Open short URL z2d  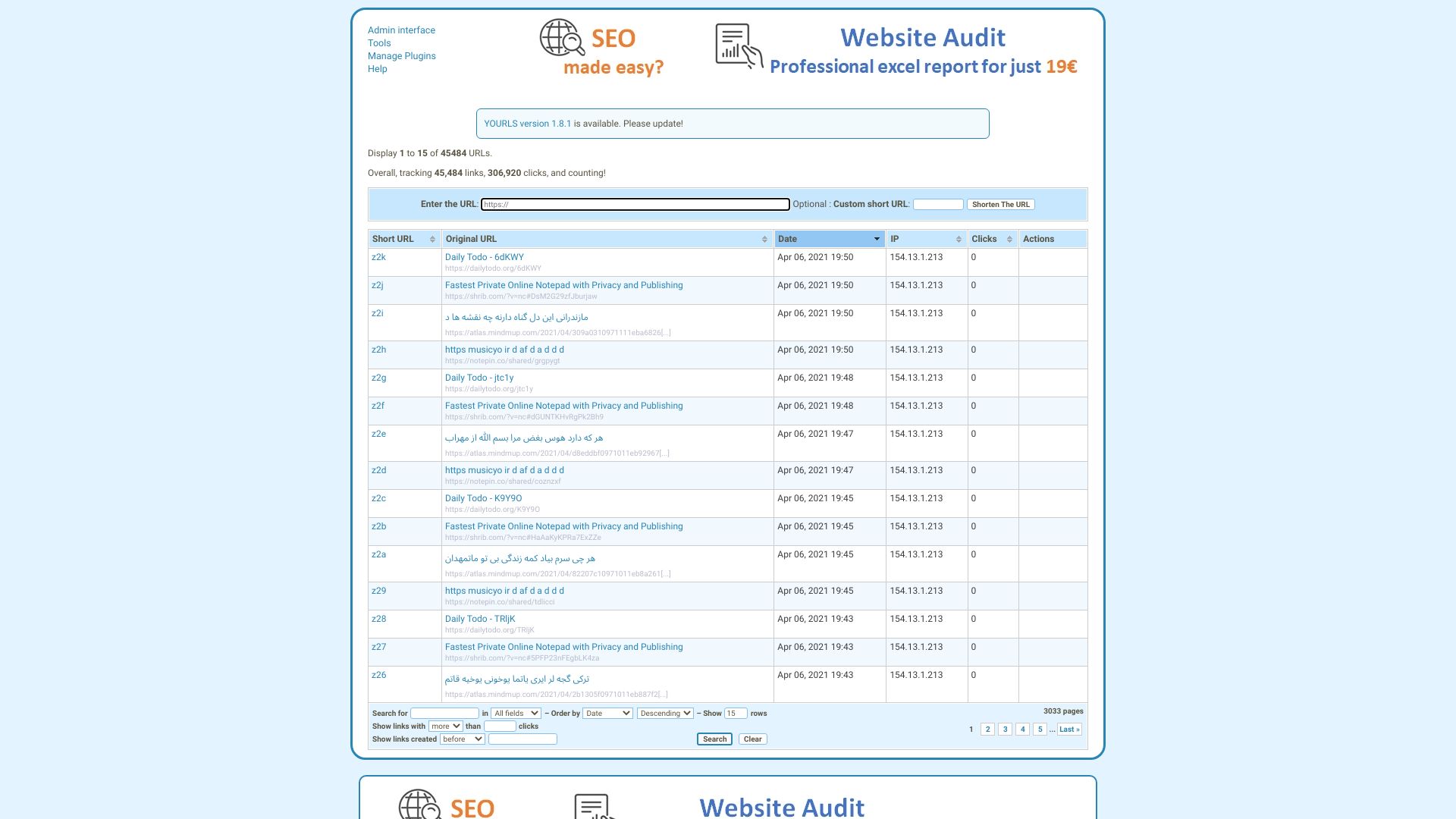click(x=378, y=471)
